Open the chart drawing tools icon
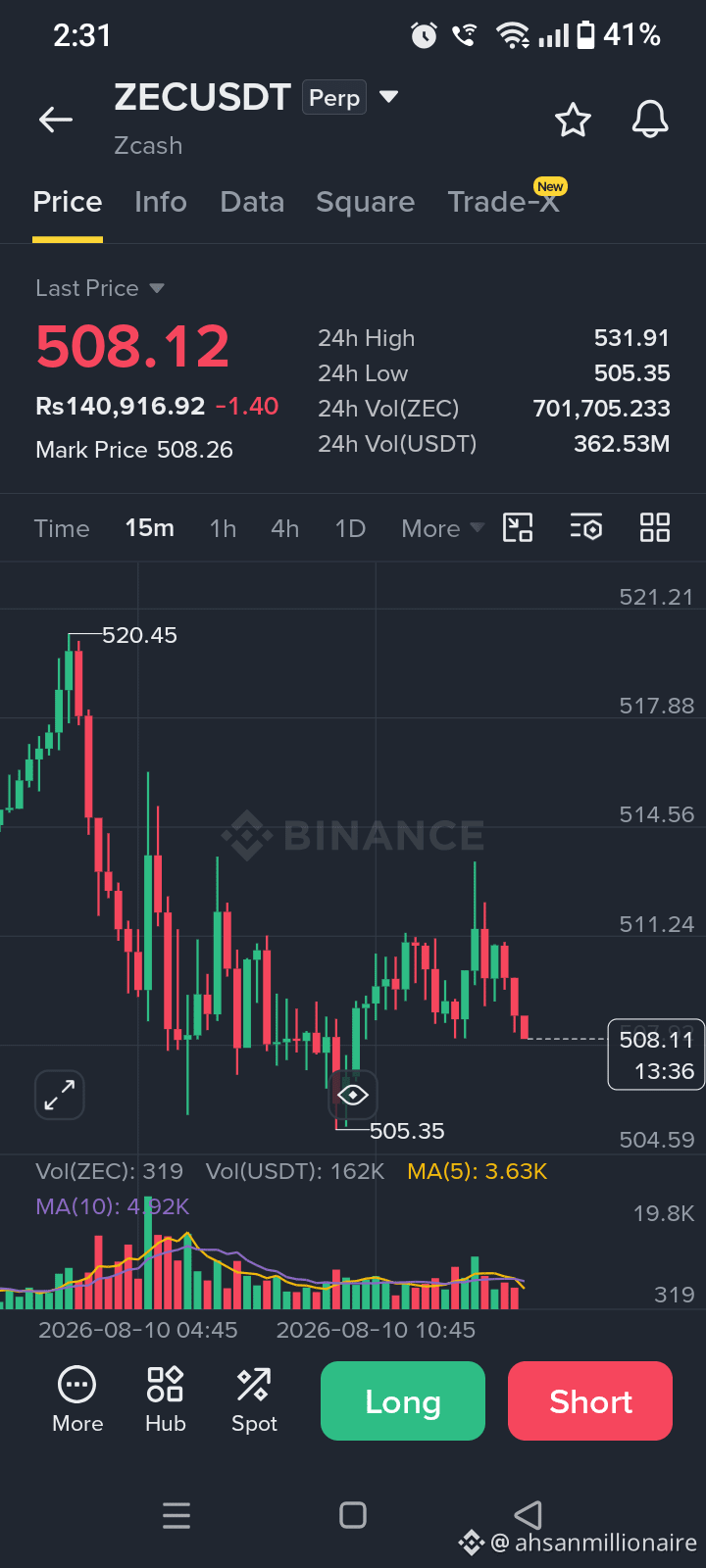The height and width of the screenshot is (1568, 706). tap(518, 527)
